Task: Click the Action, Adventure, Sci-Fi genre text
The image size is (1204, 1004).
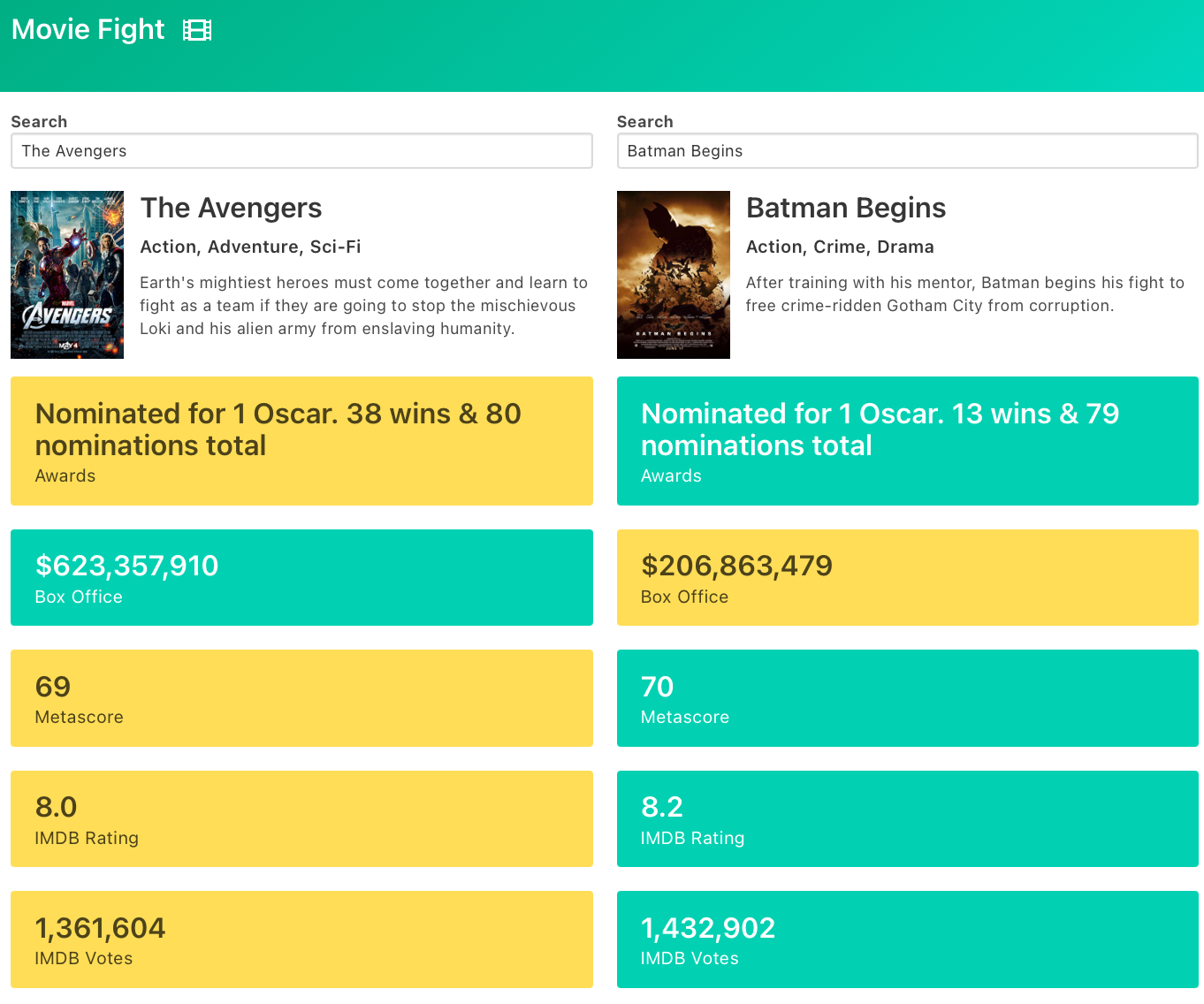Action: pyautogui.click(x=250, y=247)
